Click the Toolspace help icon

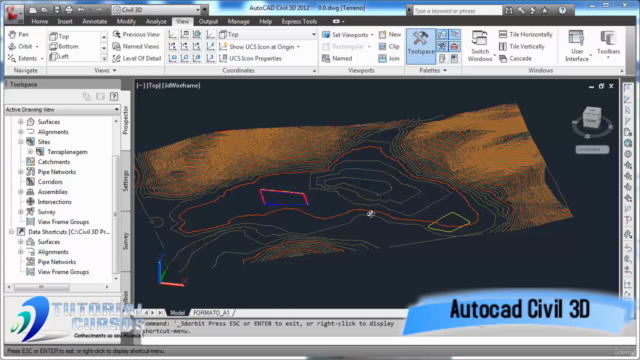114,96
